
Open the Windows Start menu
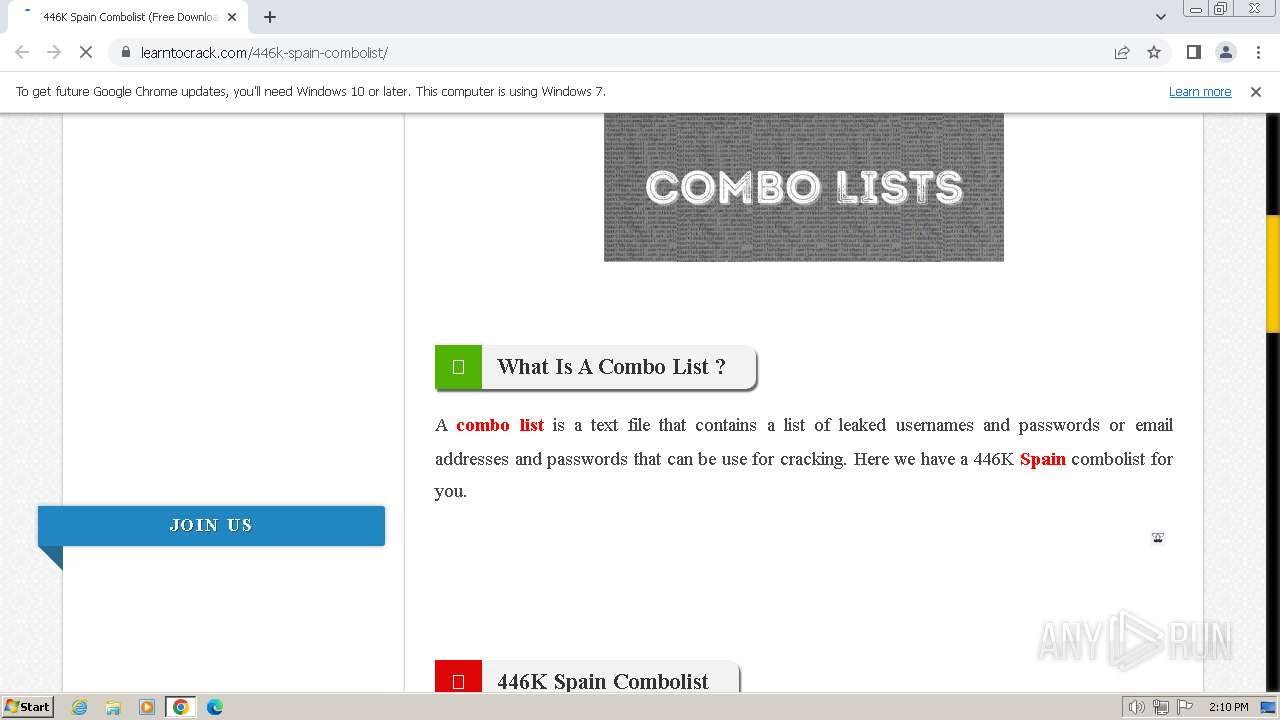tap(27, 707)
